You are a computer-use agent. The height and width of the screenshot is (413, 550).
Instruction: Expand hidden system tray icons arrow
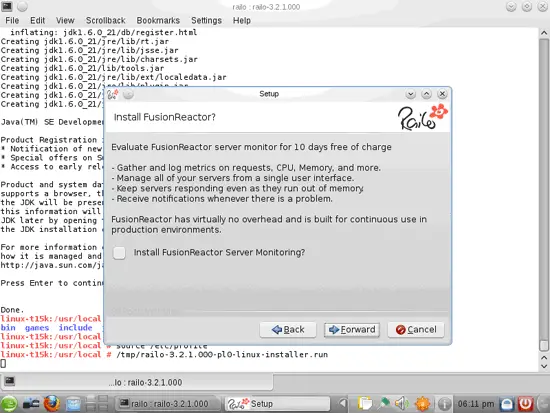(343, 404)
